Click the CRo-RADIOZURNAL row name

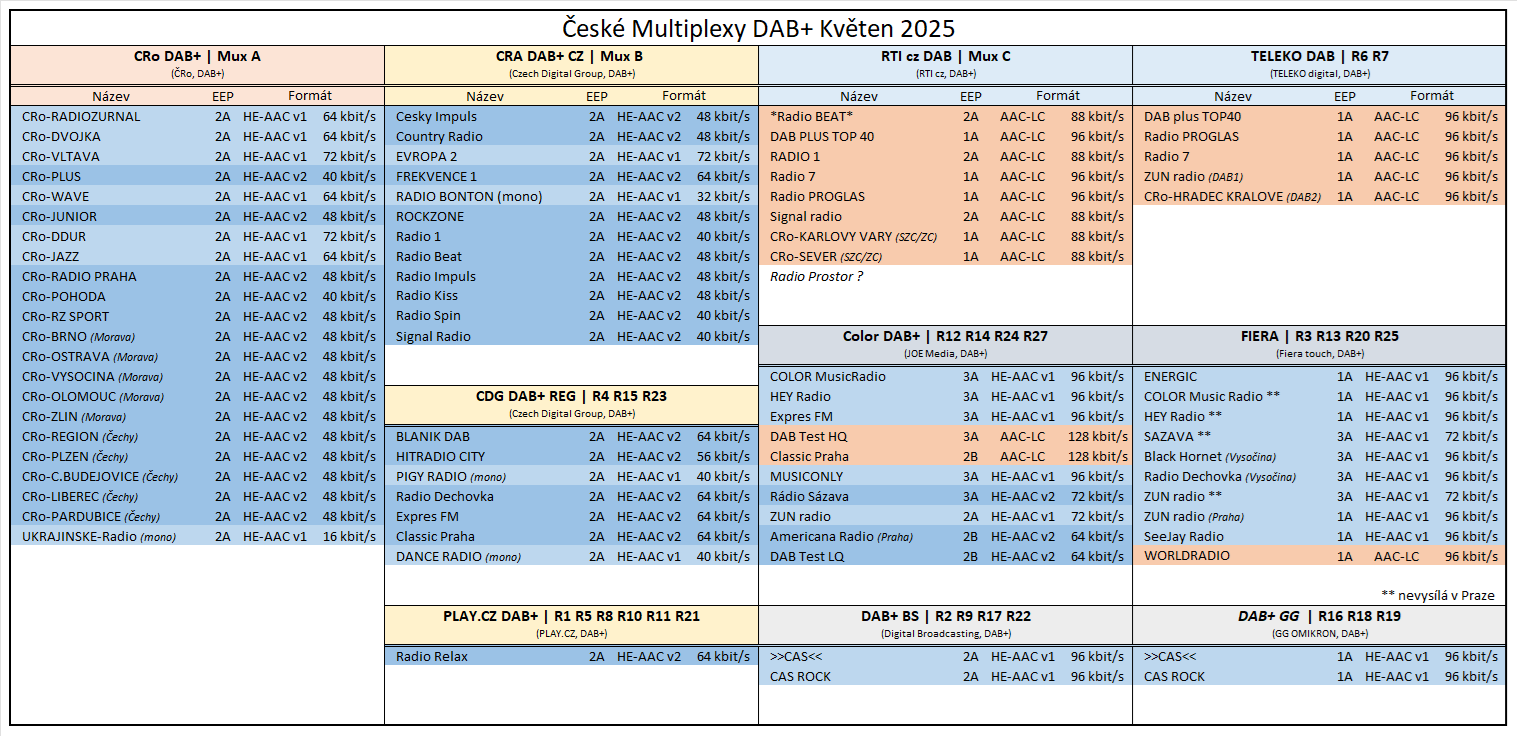point(81,116)
